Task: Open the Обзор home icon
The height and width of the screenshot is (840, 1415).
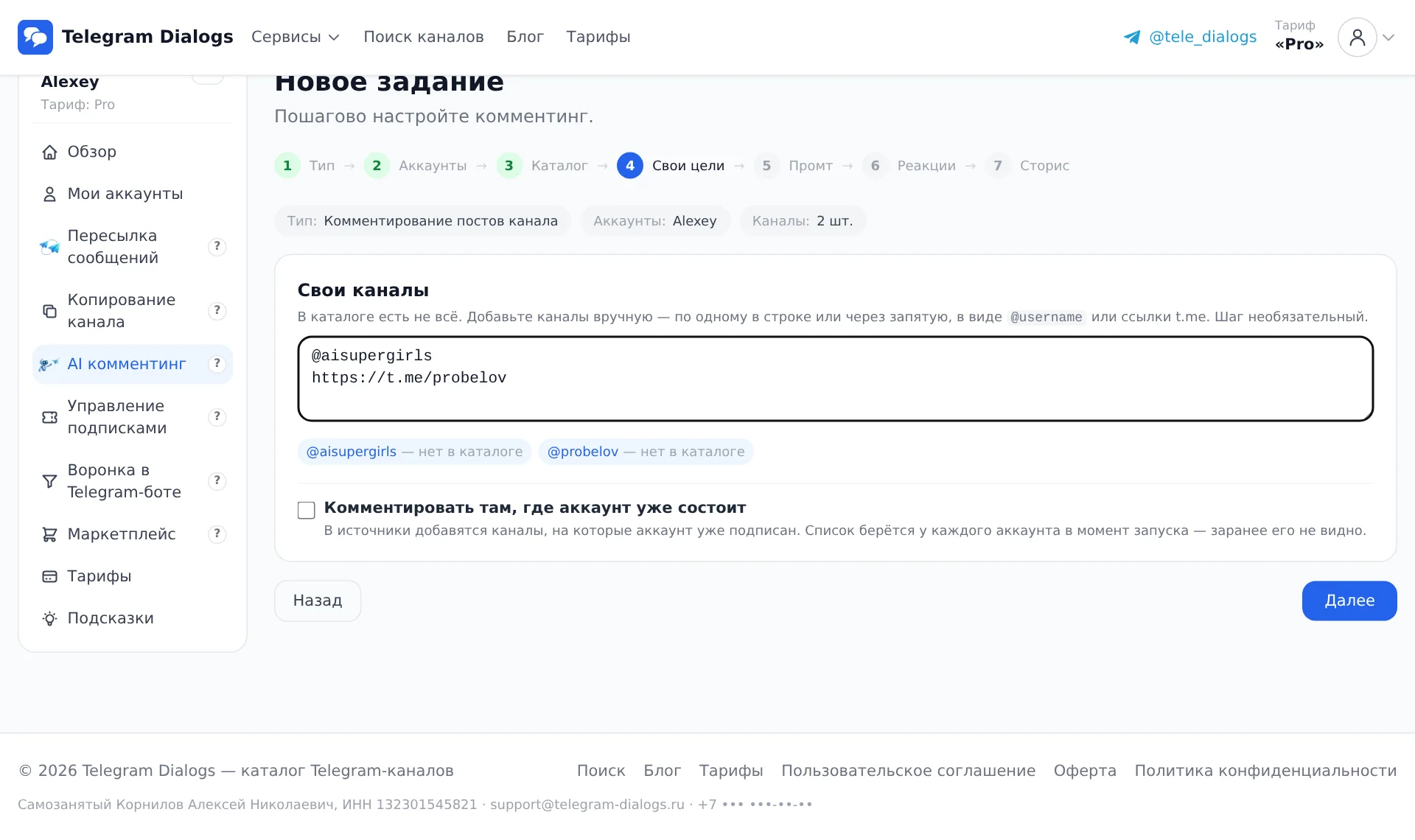Action: (49, 152)
